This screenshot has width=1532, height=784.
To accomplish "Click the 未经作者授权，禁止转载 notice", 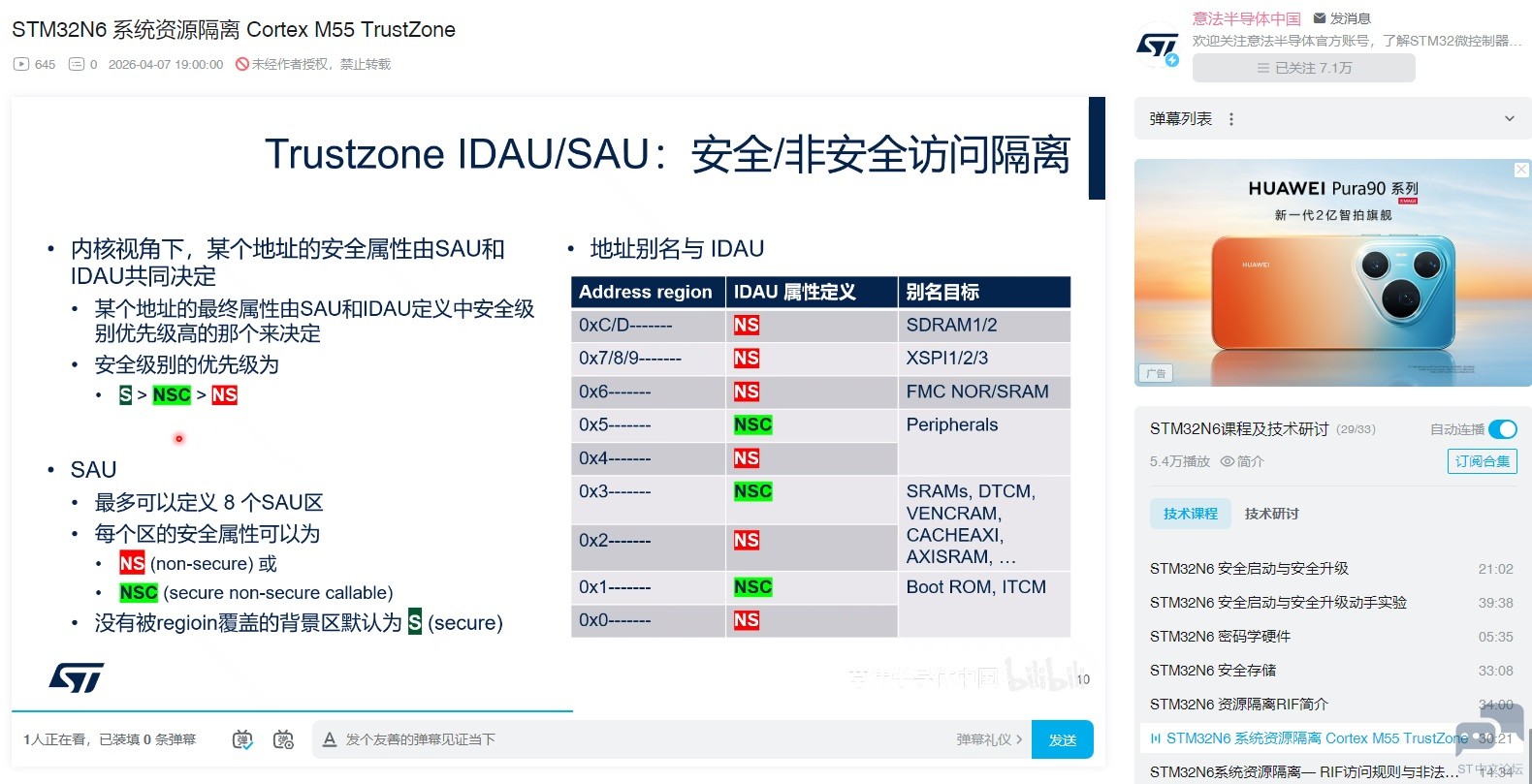I will [321, 64].
